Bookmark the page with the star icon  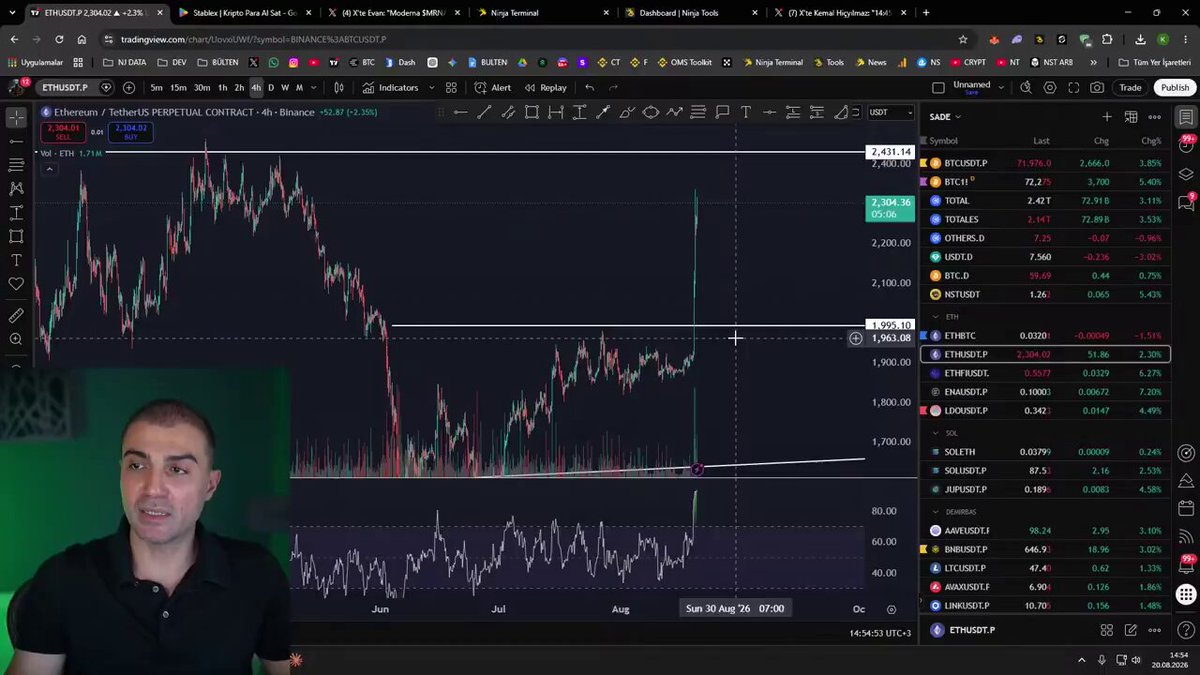click(963, 39)
